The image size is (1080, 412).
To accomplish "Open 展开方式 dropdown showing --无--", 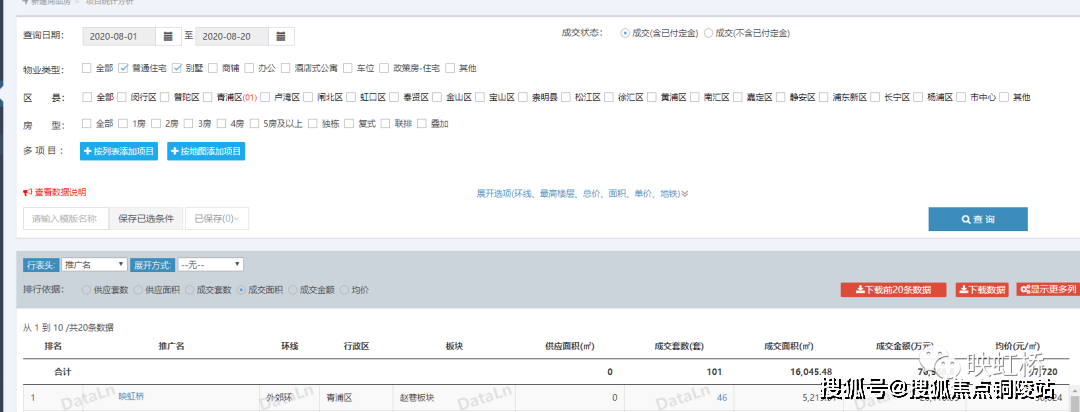I will [210, 265].
